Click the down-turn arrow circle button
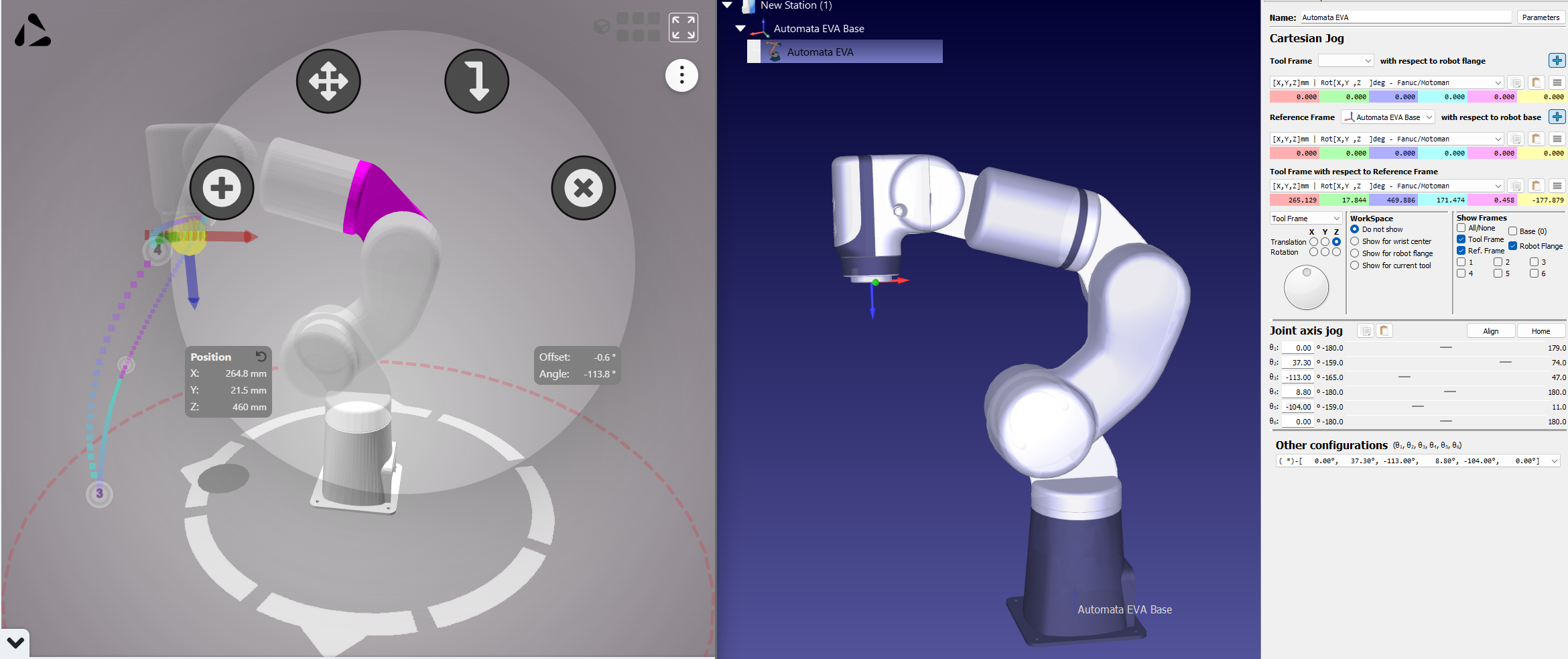The width and height of the screenshot is (1568, 659). [x=477, y=81]
